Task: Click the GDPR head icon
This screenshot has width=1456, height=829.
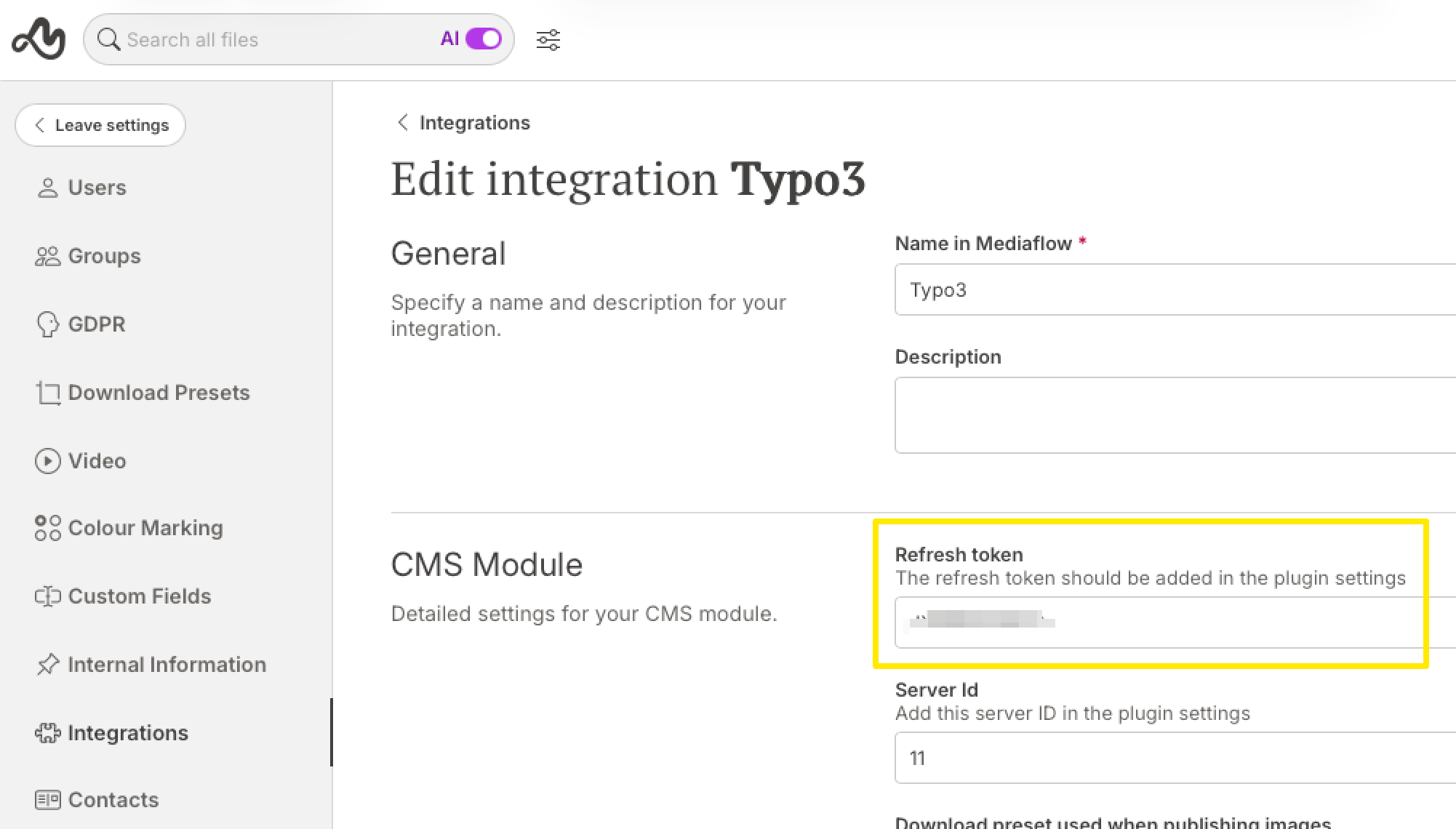Action: click(x=47, y=324)
